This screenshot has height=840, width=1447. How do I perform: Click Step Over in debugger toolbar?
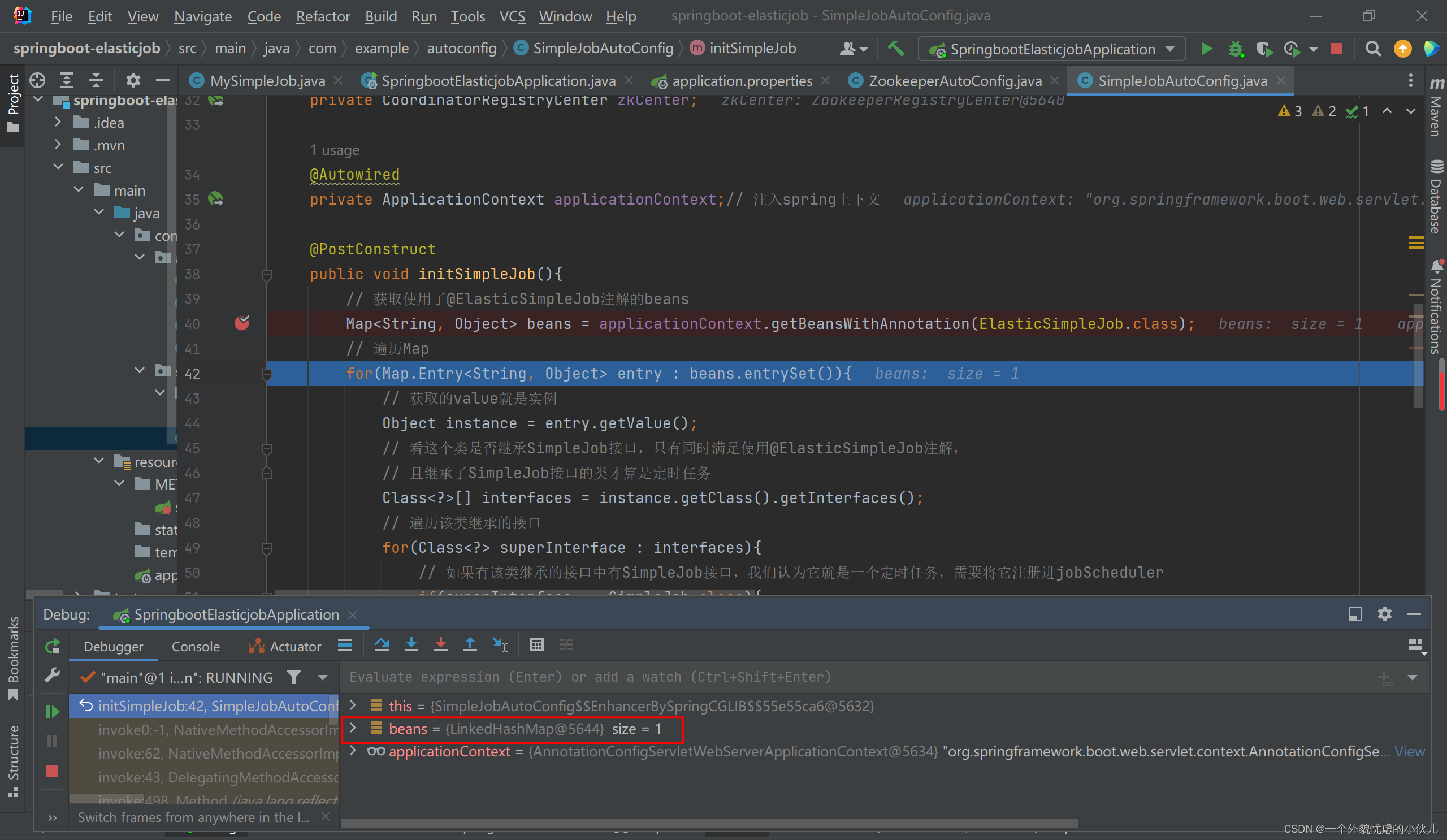(x=382, y=645)
